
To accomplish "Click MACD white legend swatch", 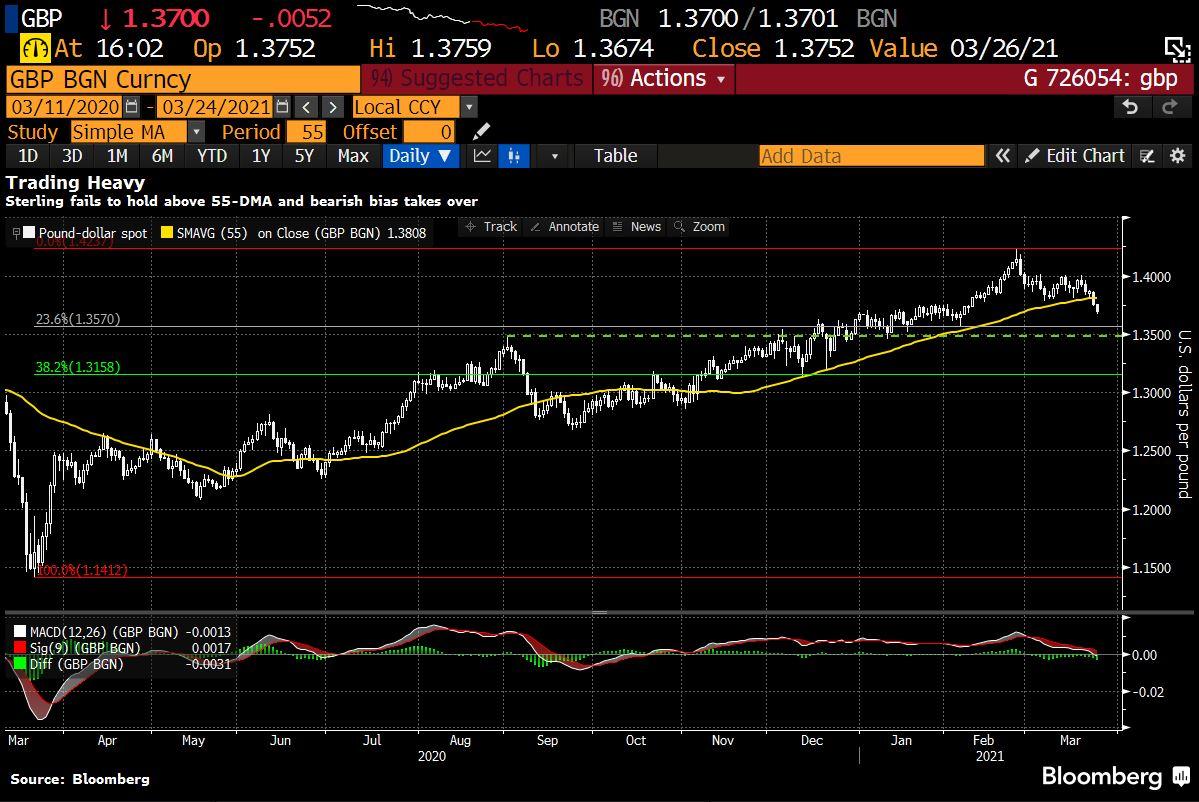I will pos(20,632).
